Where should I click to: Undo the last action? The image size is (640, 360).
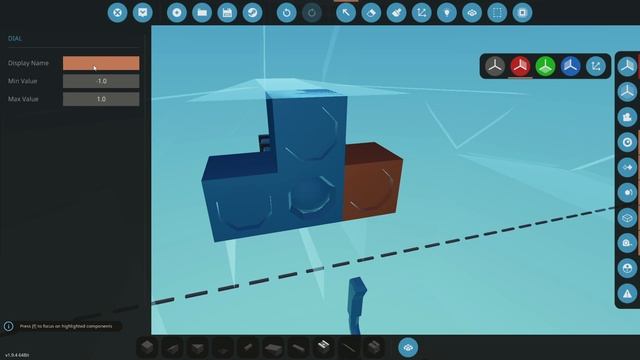tap(287, 13)
